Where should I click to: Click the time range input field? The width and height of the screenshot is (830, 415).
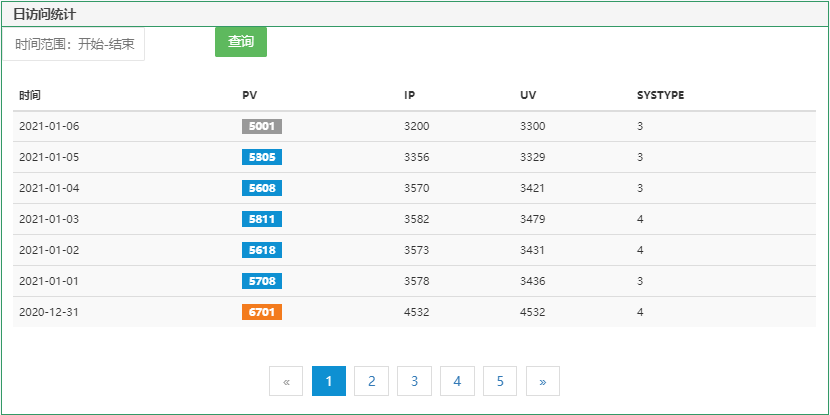pos(74,44)
